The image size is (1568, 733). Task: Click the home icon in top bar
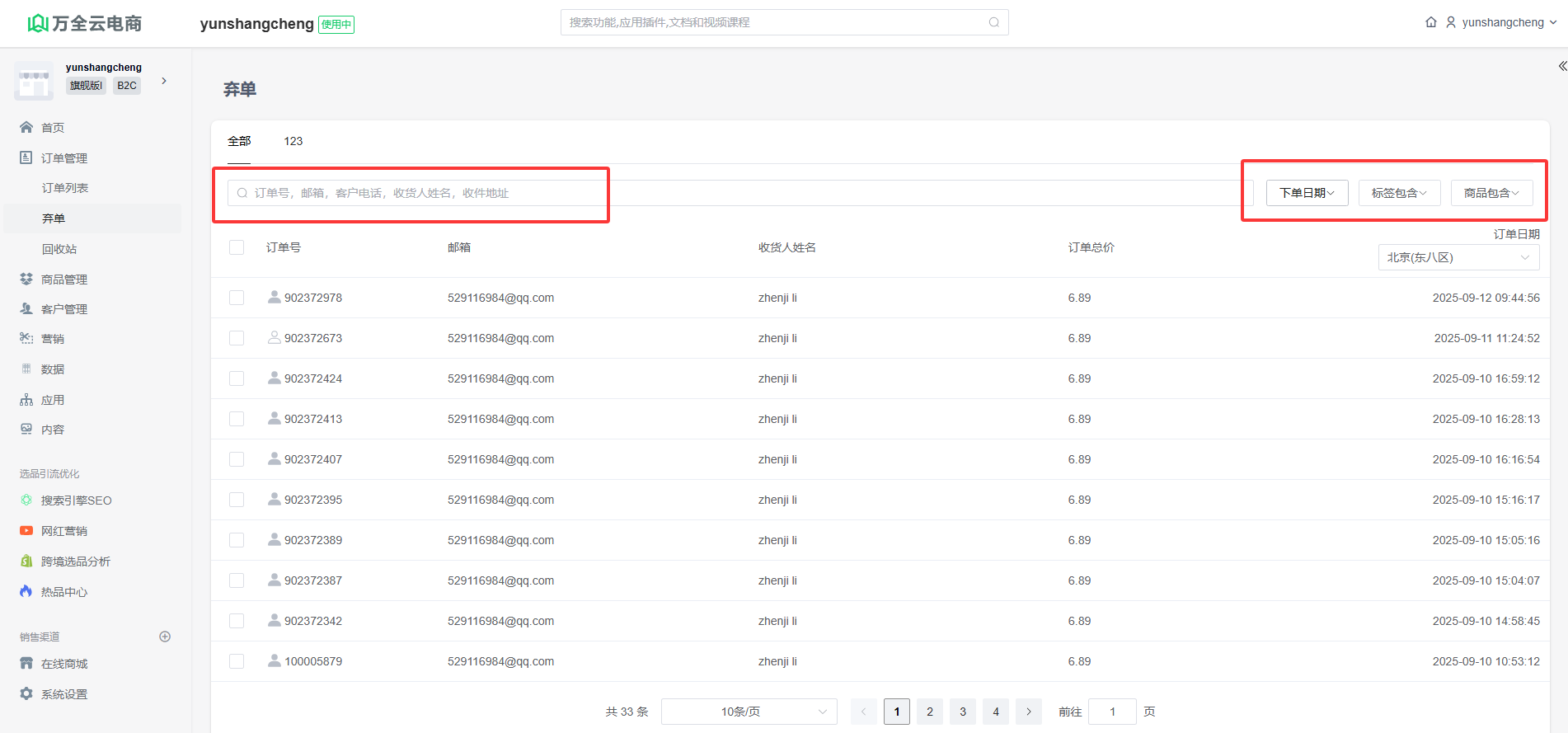1430,22
